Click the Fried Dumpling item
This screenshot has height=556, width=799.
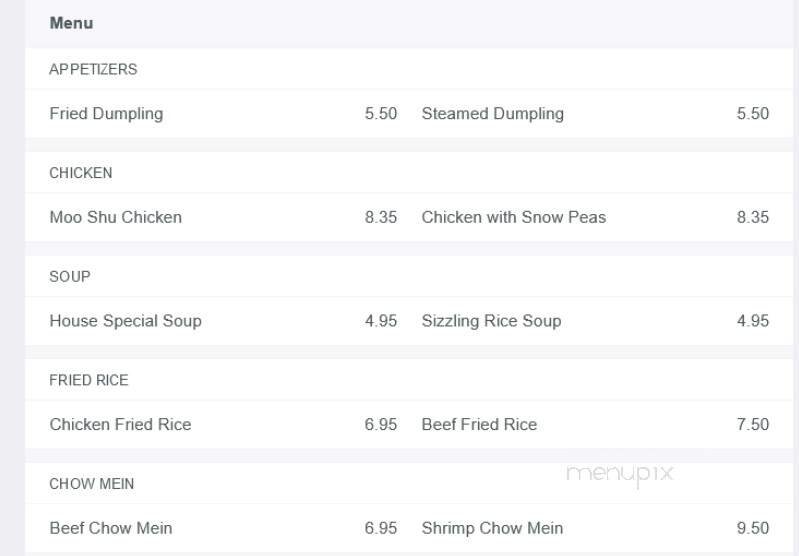[x=106, y=114]
